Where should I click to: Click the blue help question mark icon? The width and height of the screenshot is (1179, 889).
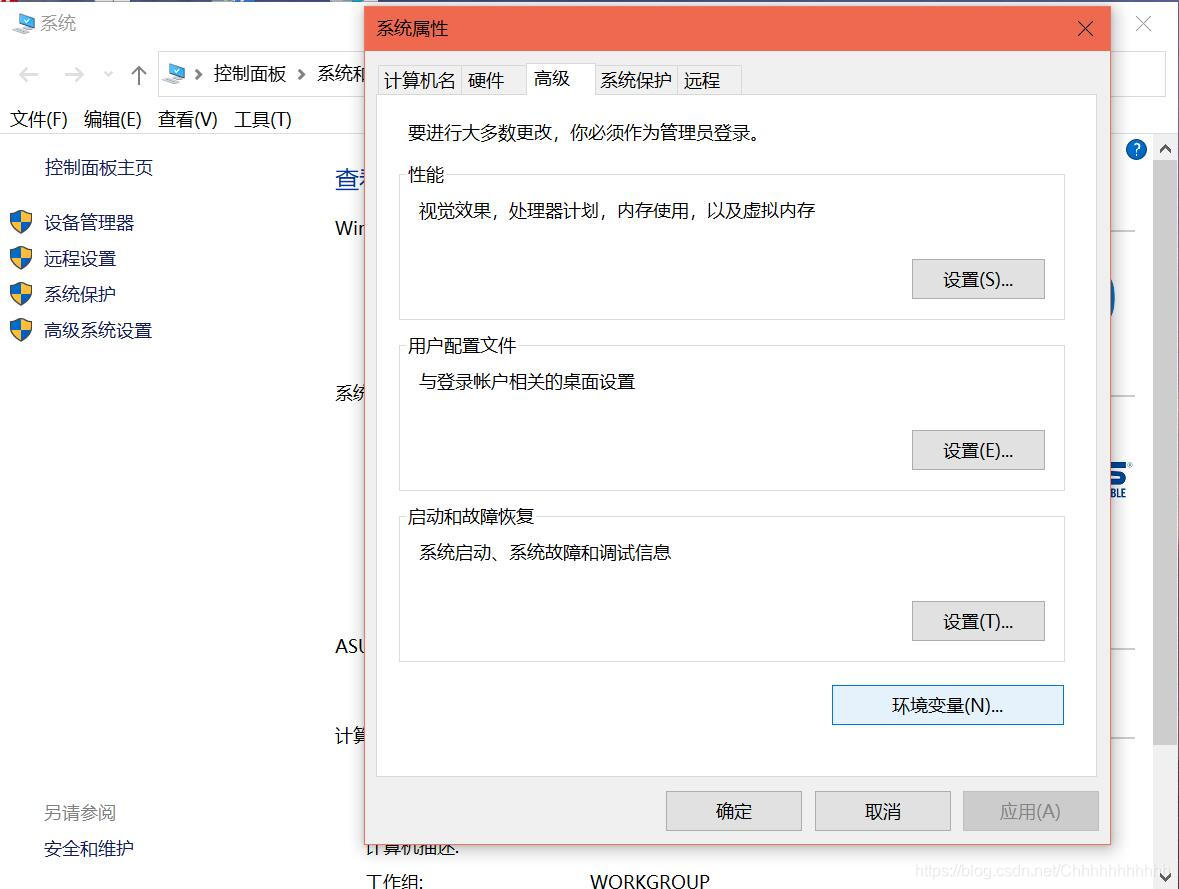1136,149
